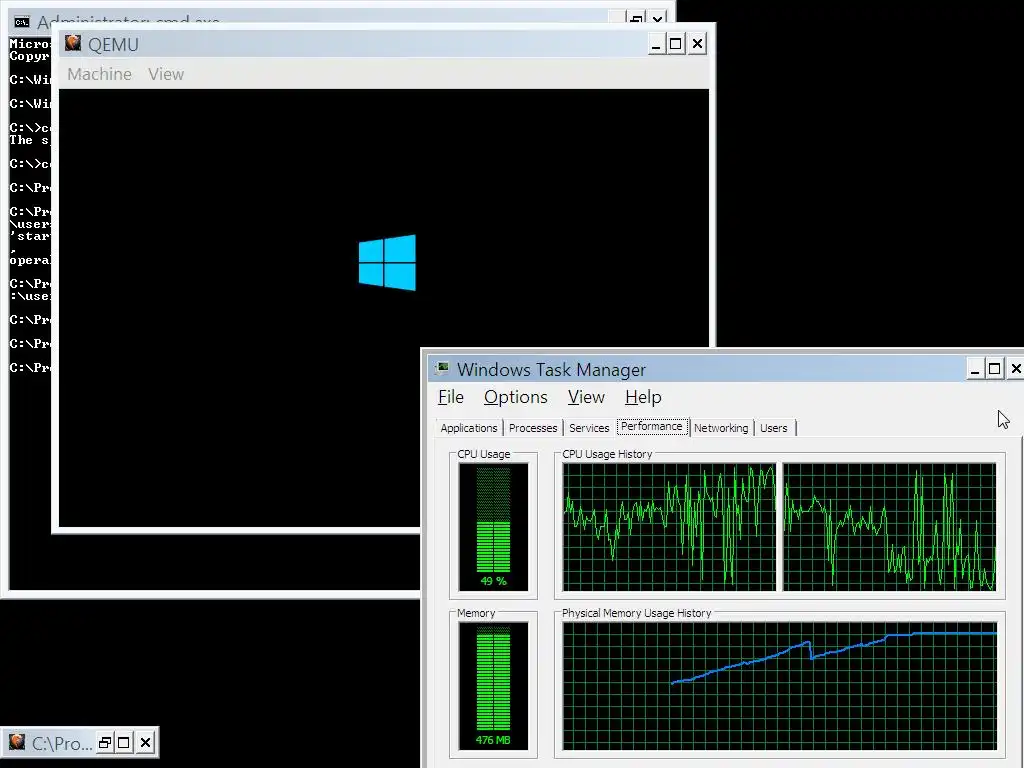Click the QEMU title bar icon
The height and width of the screenshot is (768, 1024).
tap(73, 44)
